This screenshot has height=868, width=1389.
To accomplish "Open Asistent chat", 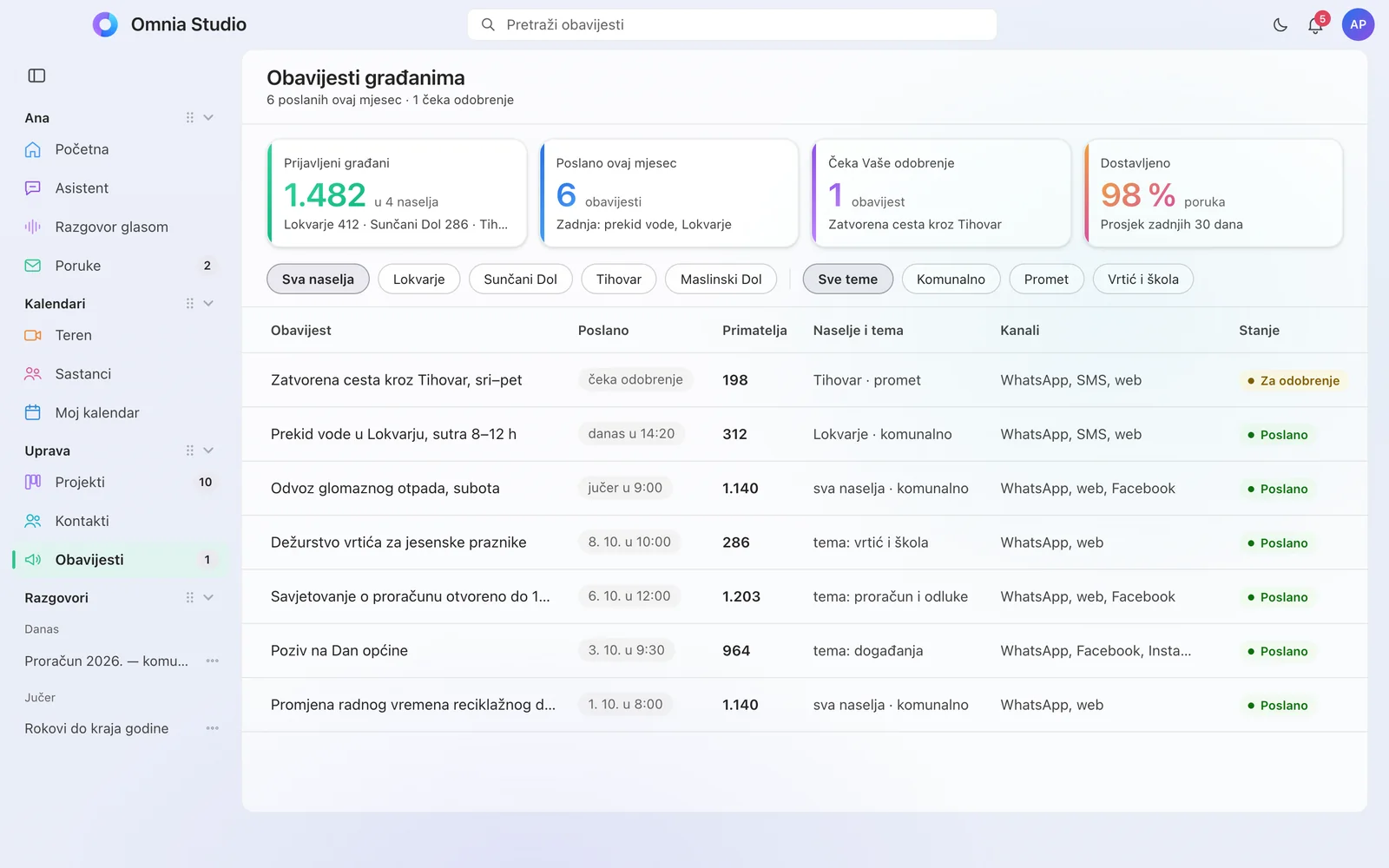I will (x=119, y=188).
